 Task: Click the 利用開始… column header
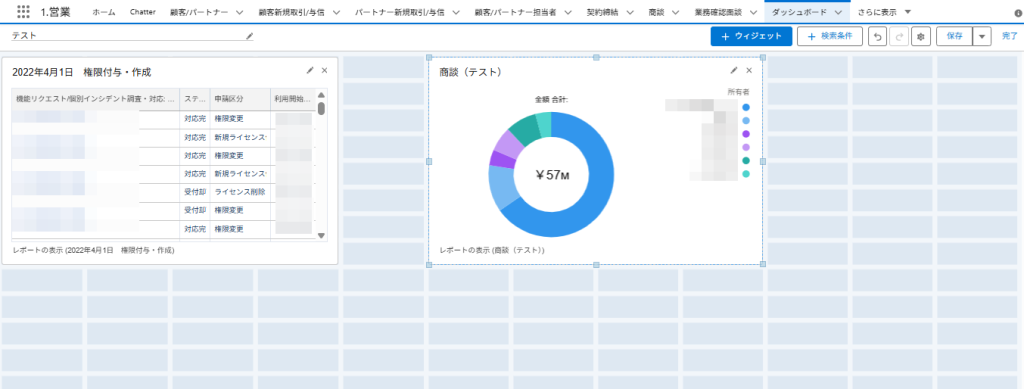[x=293, y=99]
